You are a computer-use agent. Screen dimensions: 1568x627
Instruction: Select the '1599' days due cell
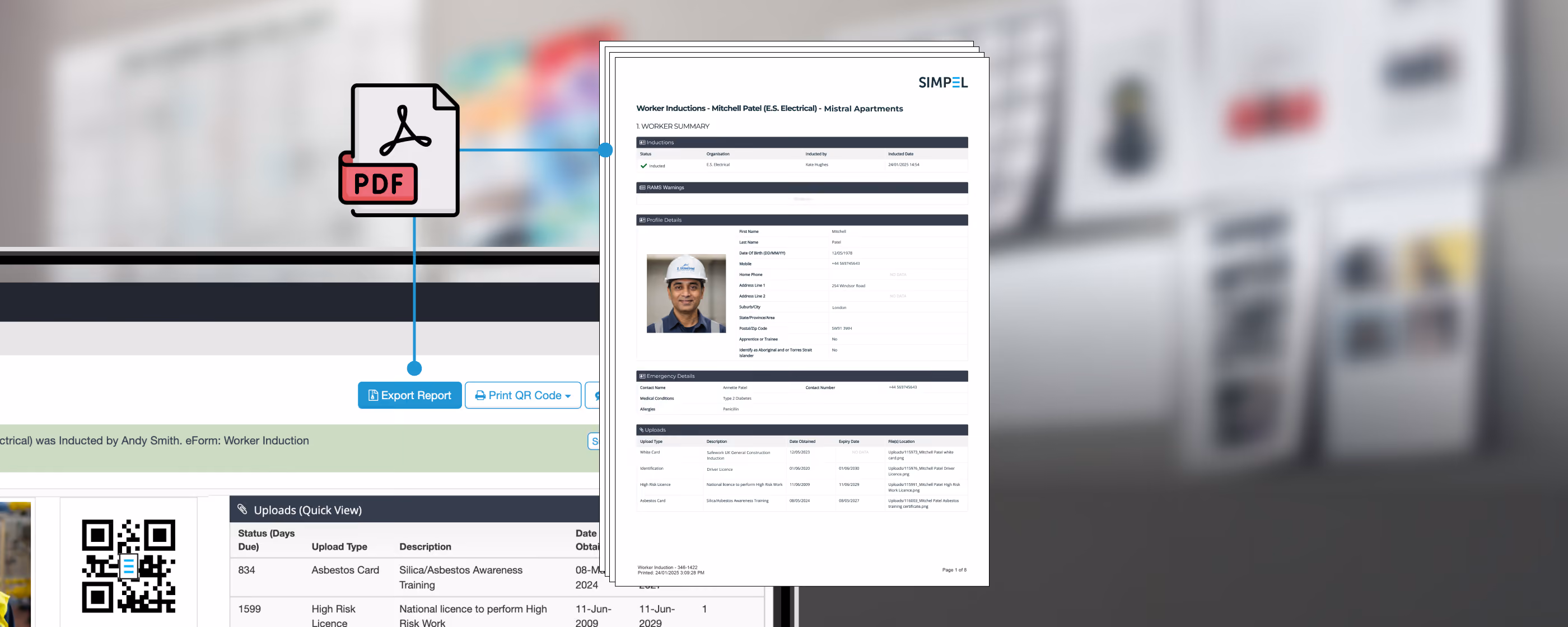(x=250, y=609)
